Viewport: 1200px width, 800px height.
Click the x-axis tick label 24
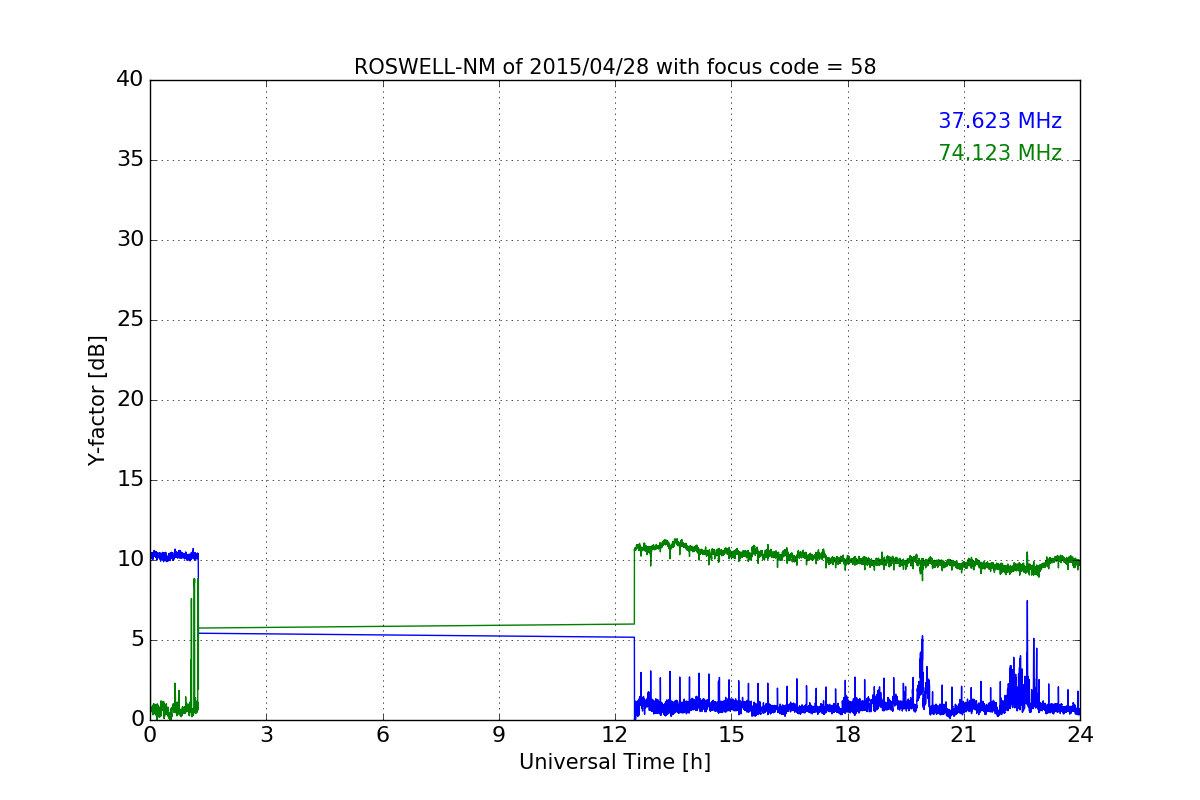[x=1080, y=734]
